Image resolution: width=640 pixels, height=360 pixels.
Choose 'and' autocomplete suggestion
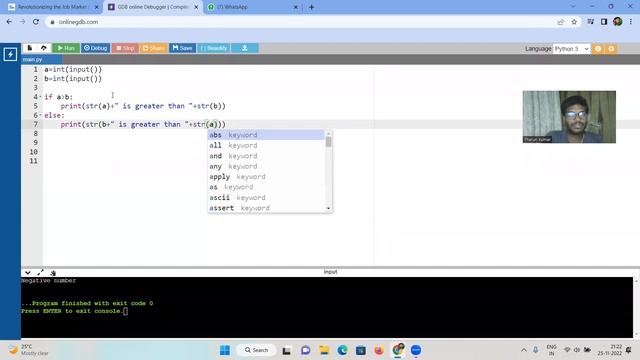[x=266, y=156]
